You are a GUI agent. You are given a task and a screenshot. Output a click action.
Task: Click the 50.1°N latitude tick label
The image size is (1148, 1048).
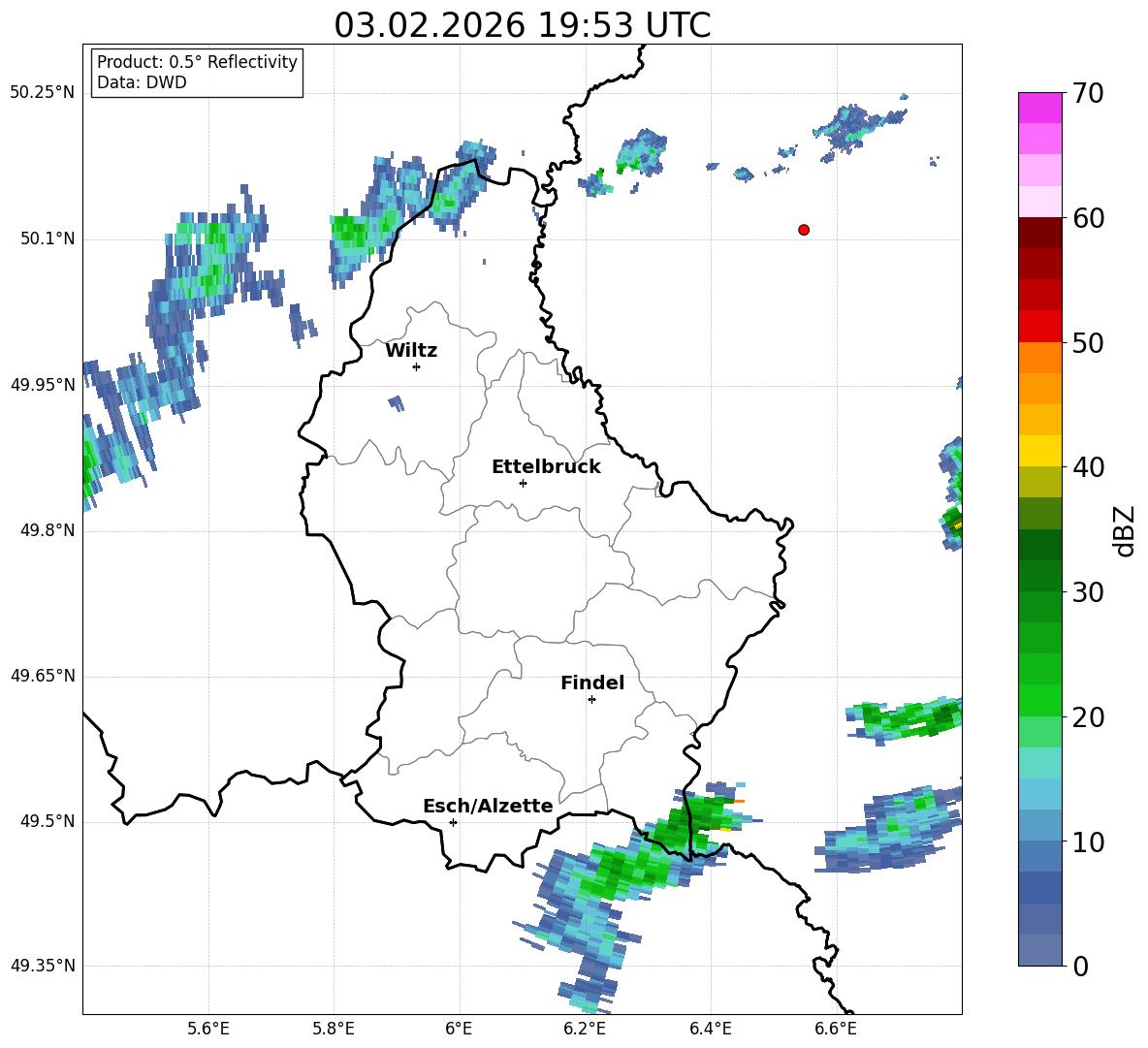coord(48,238)
